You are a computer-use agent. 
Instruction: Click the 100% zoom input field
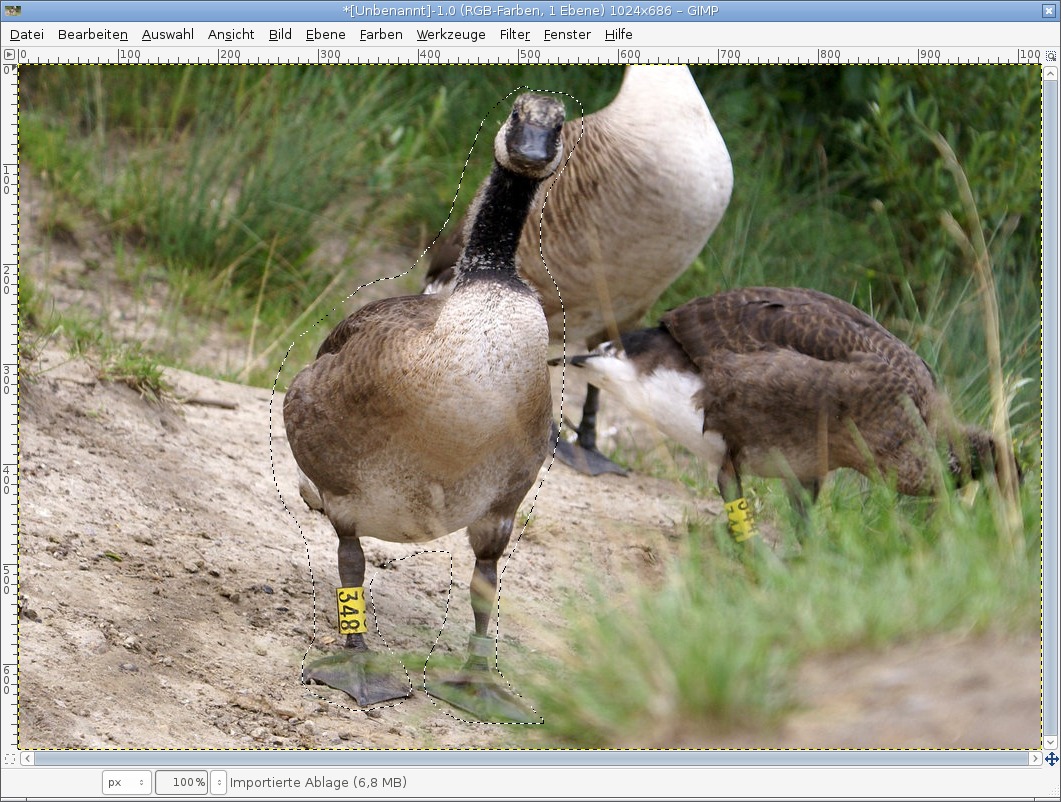[181, 782]
